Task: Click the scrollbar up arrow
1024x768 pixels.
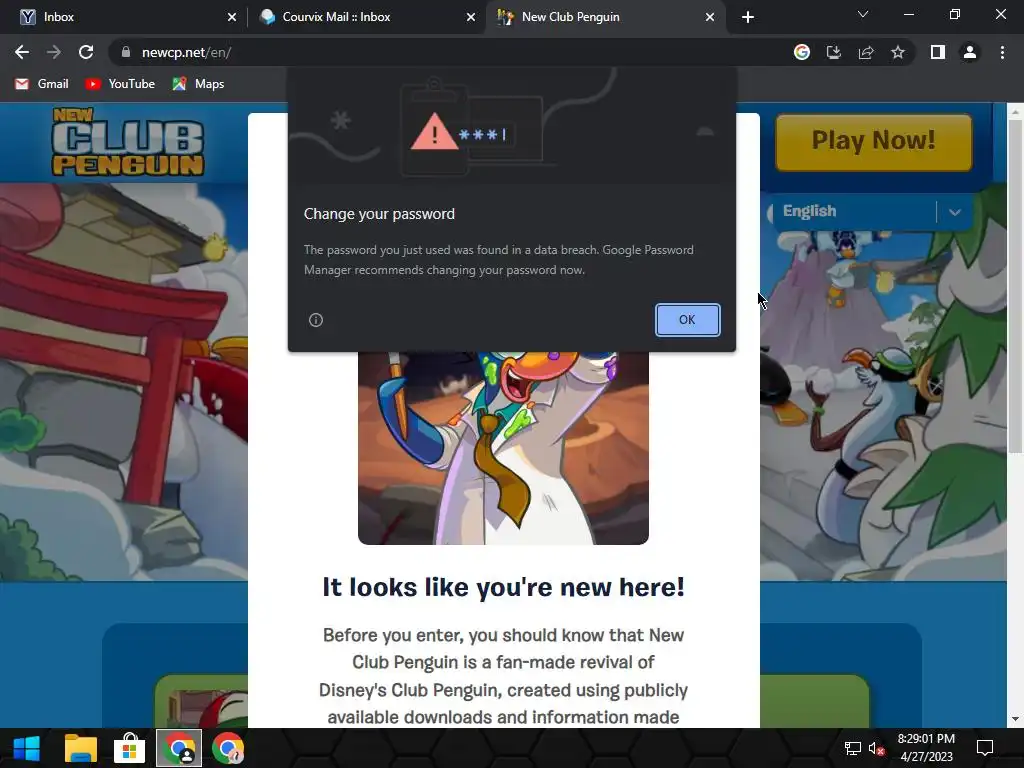Action: (x=1015, y=112)
